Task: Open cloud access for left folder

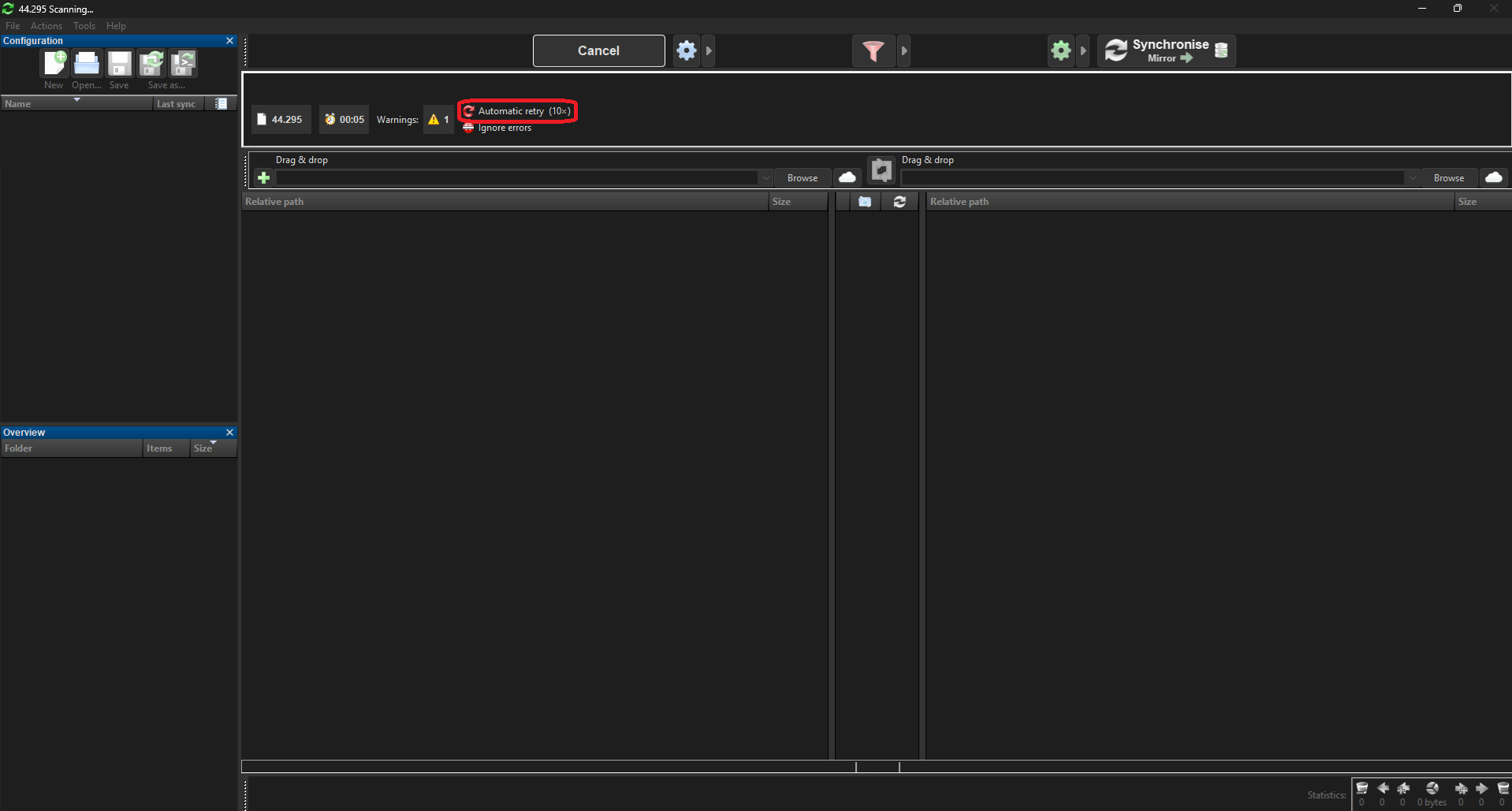Action: tap(847, 177)
